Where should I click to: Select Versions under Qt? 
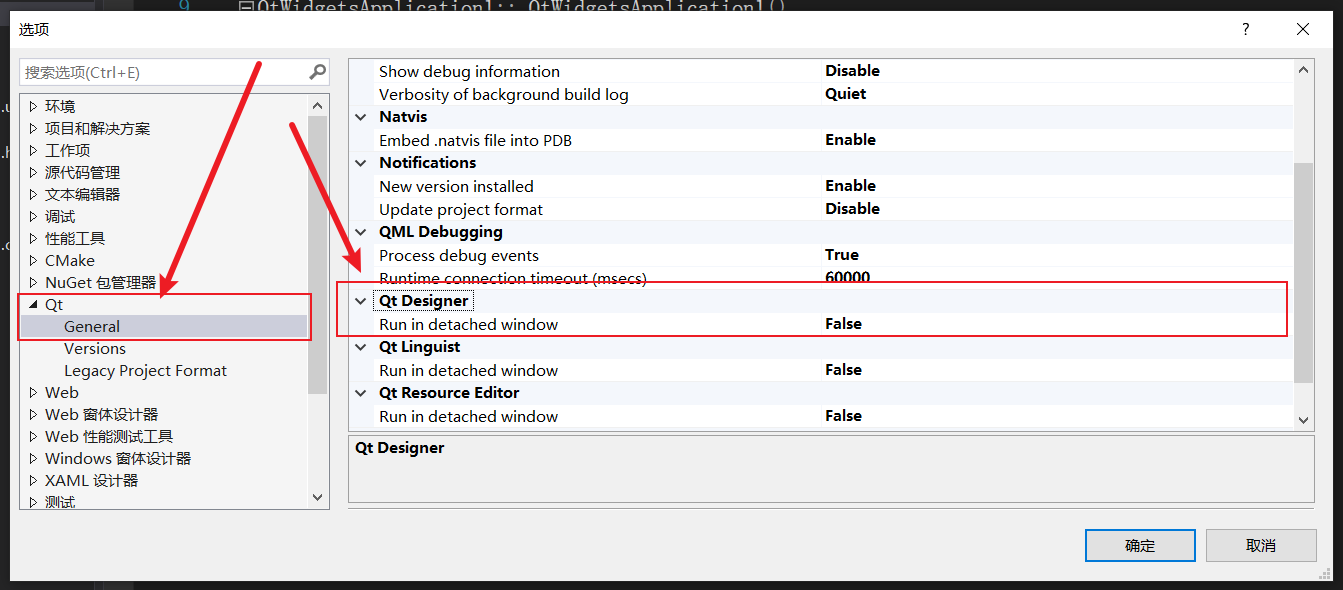pos(95,348)
